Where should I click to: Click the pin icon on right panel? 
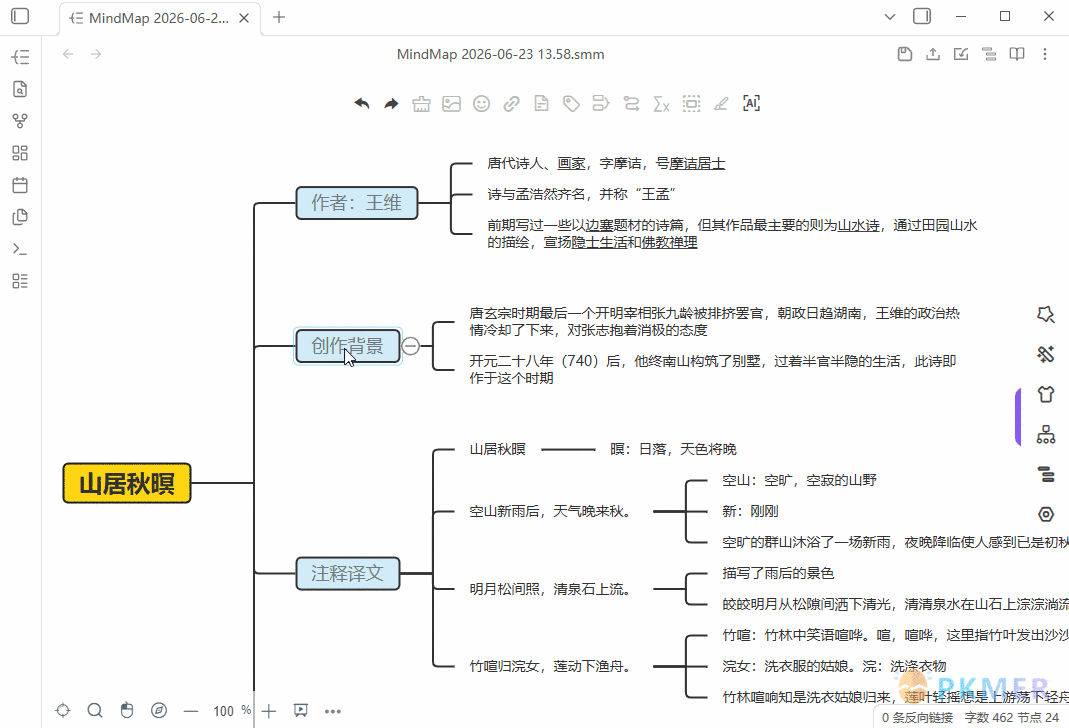1046,314
